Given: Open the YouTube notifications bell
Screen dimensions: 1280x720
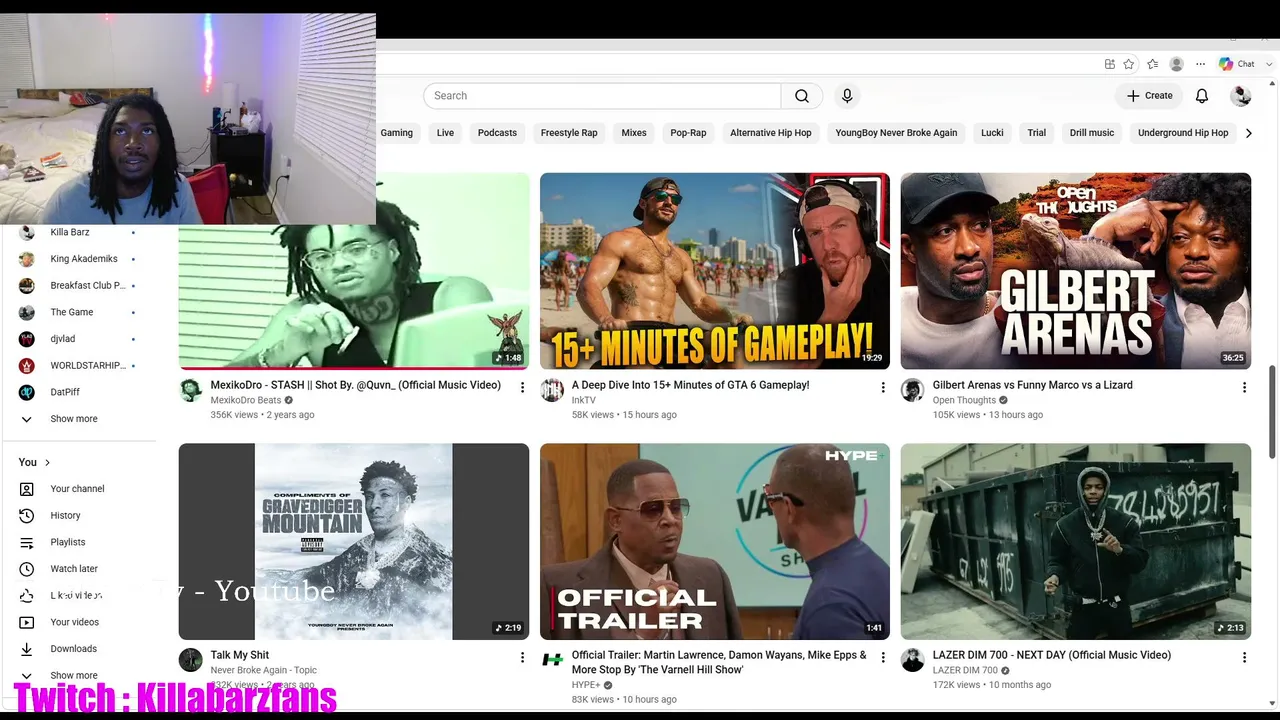Looking at the screenshot, I should click(1202, 96).
